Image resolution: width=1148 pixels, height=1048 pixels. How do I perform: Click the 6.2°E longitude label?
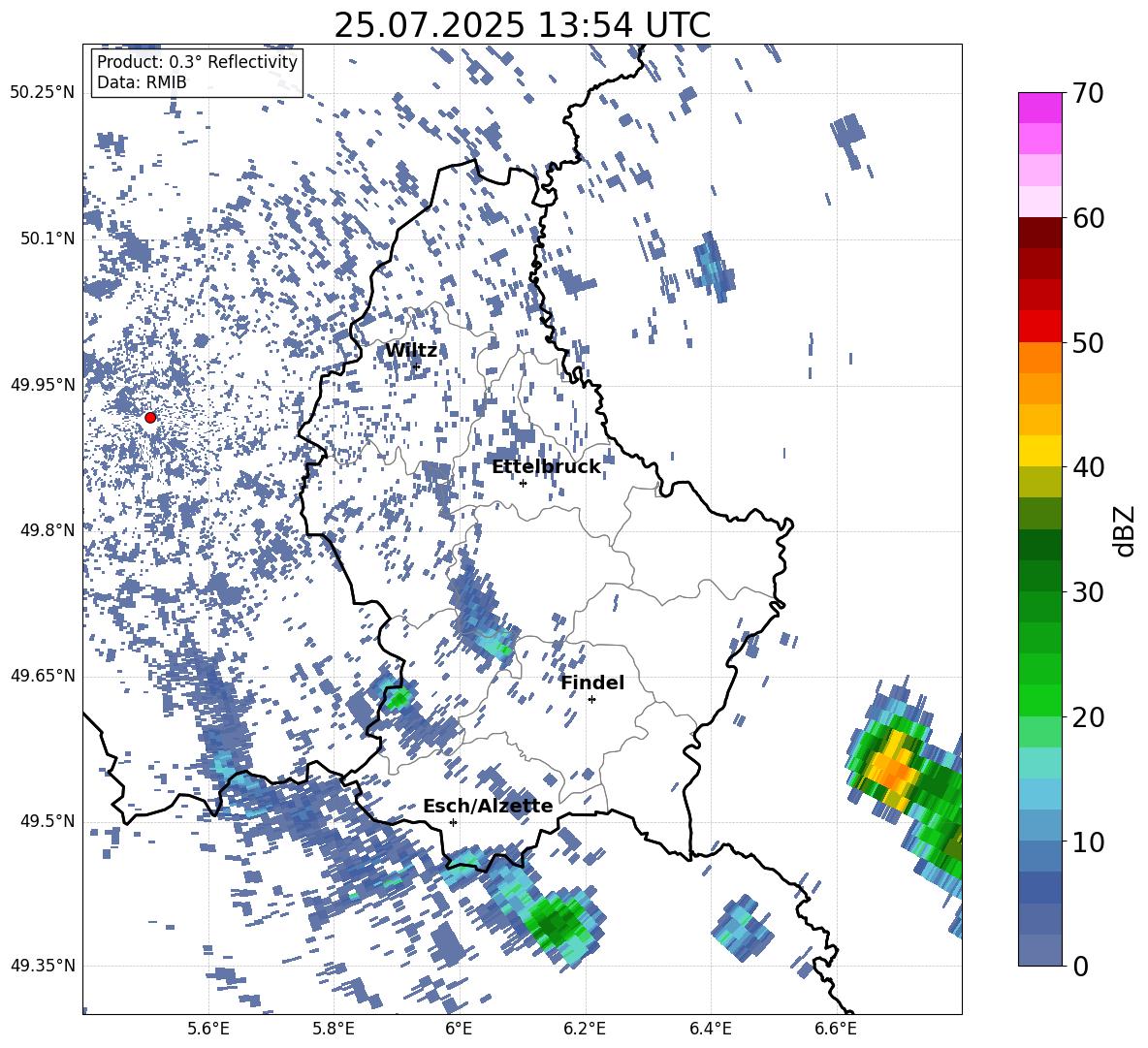(585, 1029)
